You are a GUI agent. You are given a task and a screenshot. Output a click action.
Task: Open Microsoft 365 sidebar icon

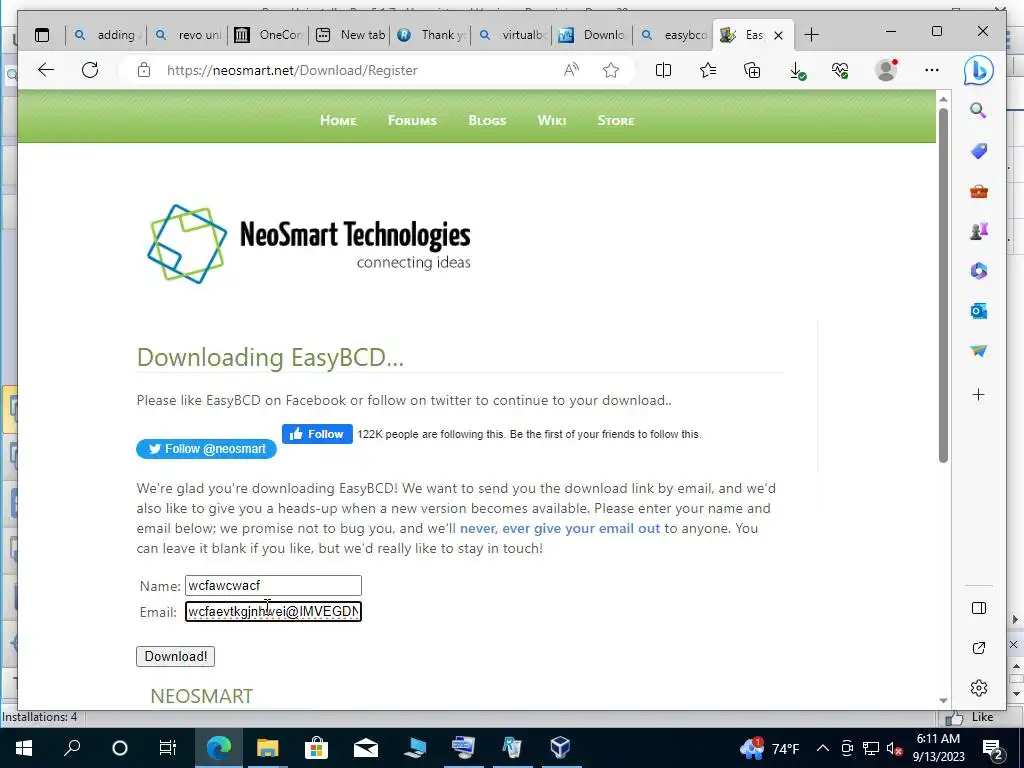(x=978, y=270)
